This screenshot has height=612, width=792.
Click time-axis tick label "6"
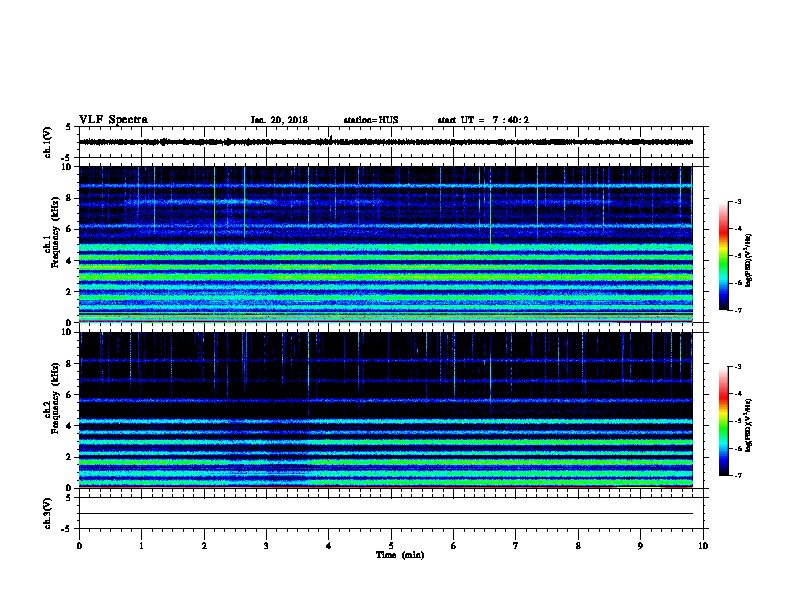pos(454,546)
